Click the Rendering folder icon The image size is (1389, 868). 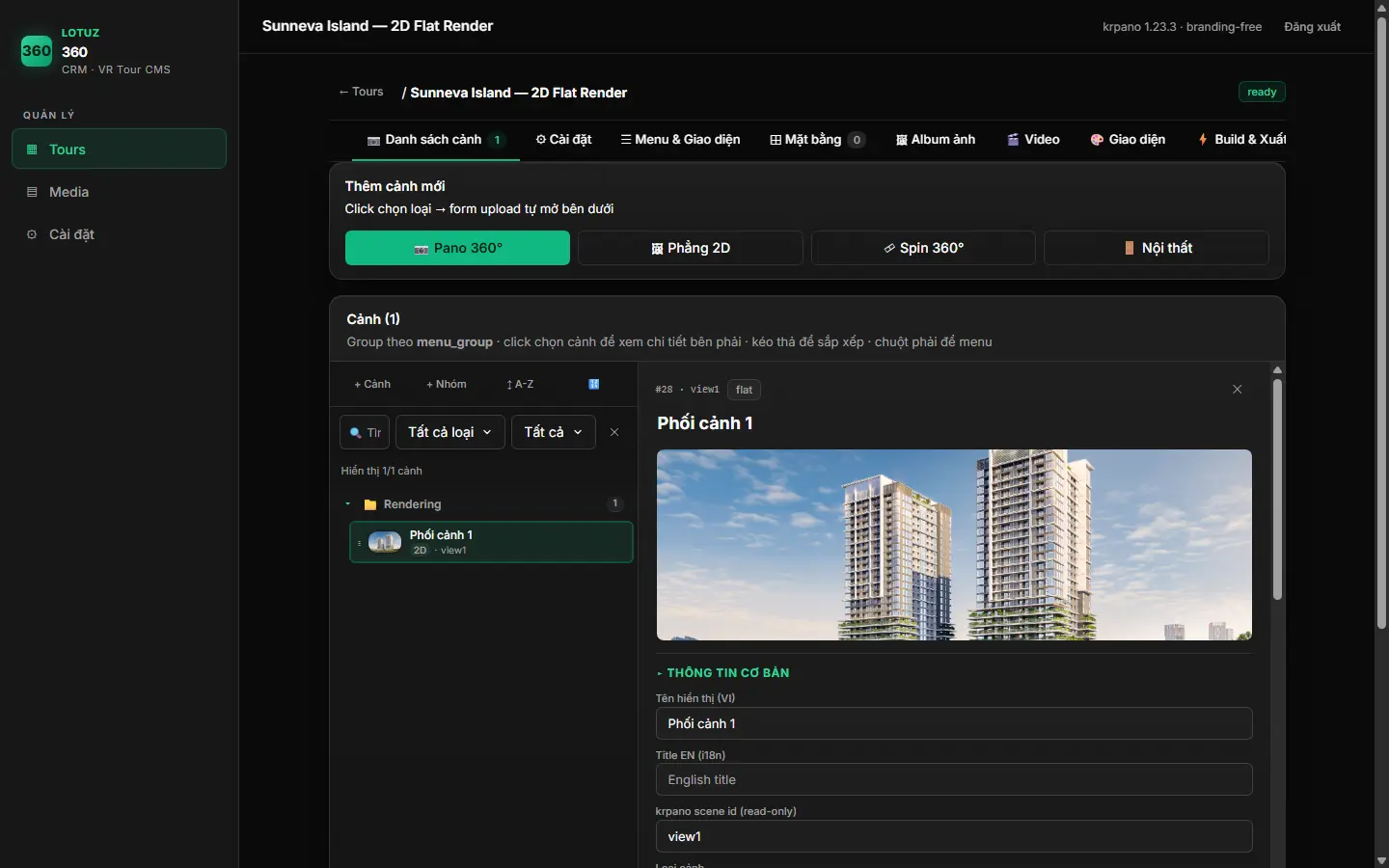tap(370, 504)
